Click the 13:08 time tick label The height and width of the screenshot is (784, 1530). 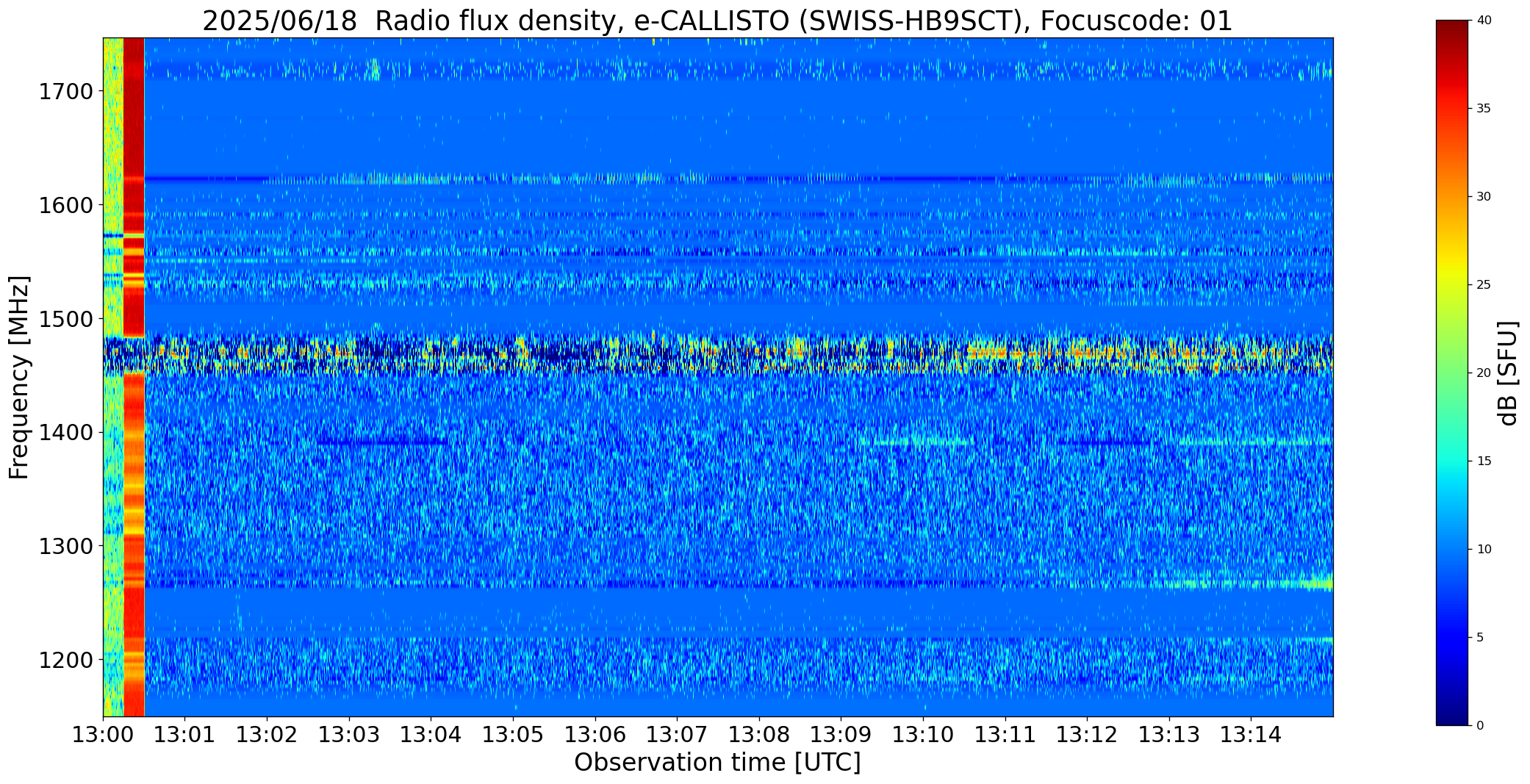[759, 735]
